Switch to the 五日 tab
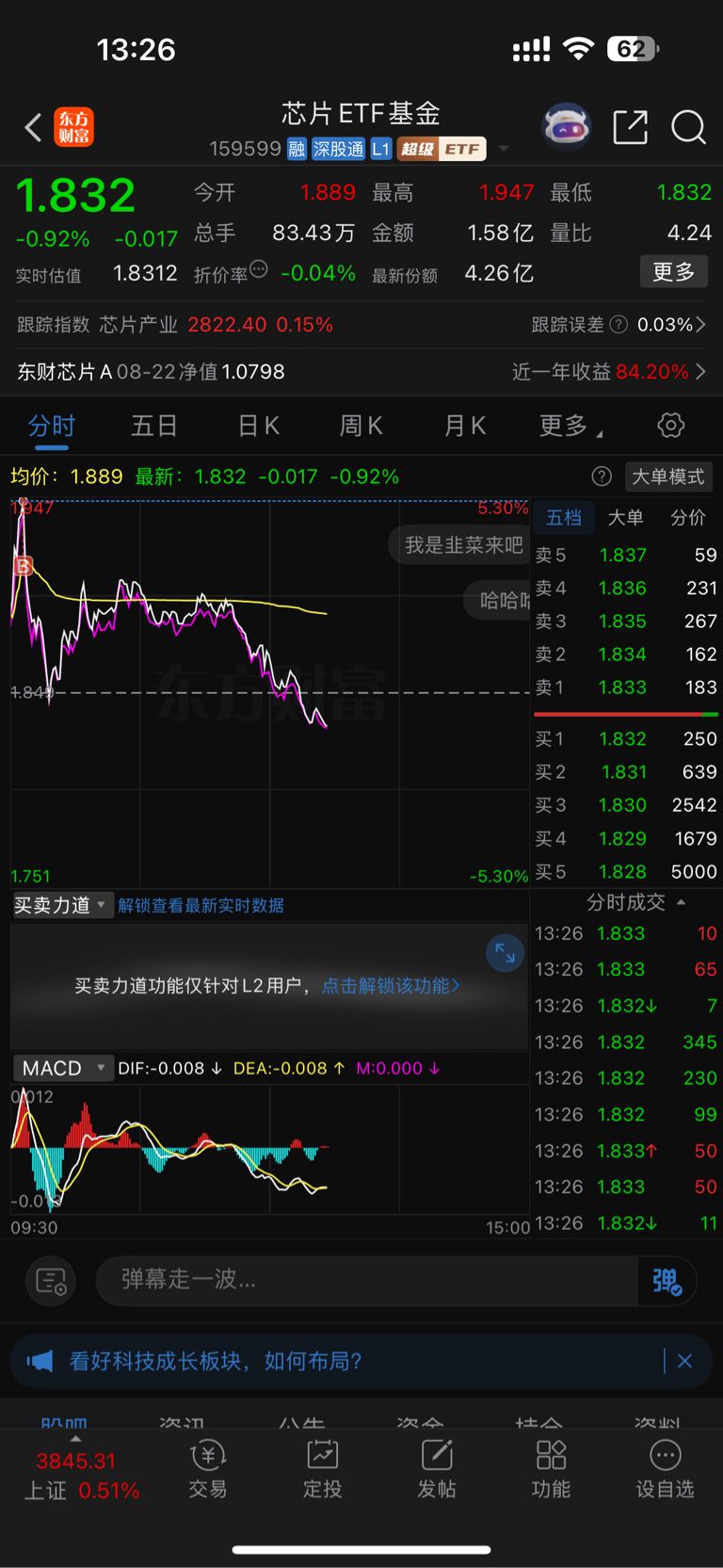723x1568 pixels. tap(154, 426)
